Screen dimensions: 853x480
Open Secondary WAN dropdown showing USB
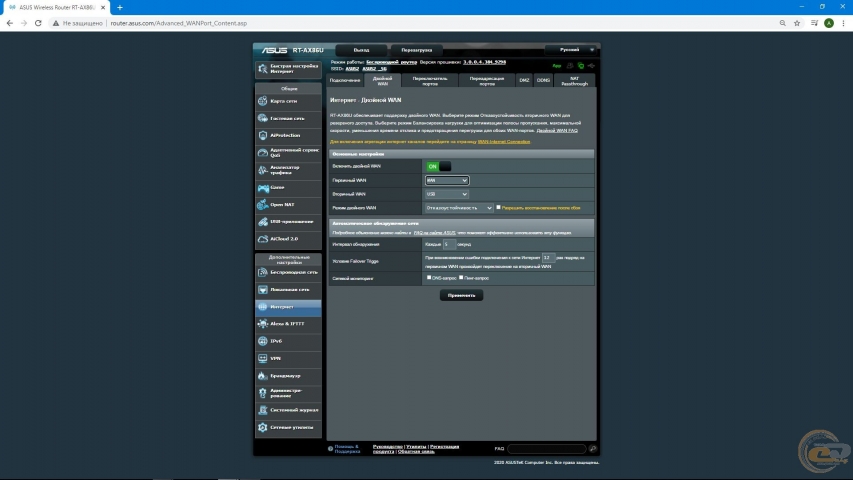pyautogui.click(x=447, y=194)
